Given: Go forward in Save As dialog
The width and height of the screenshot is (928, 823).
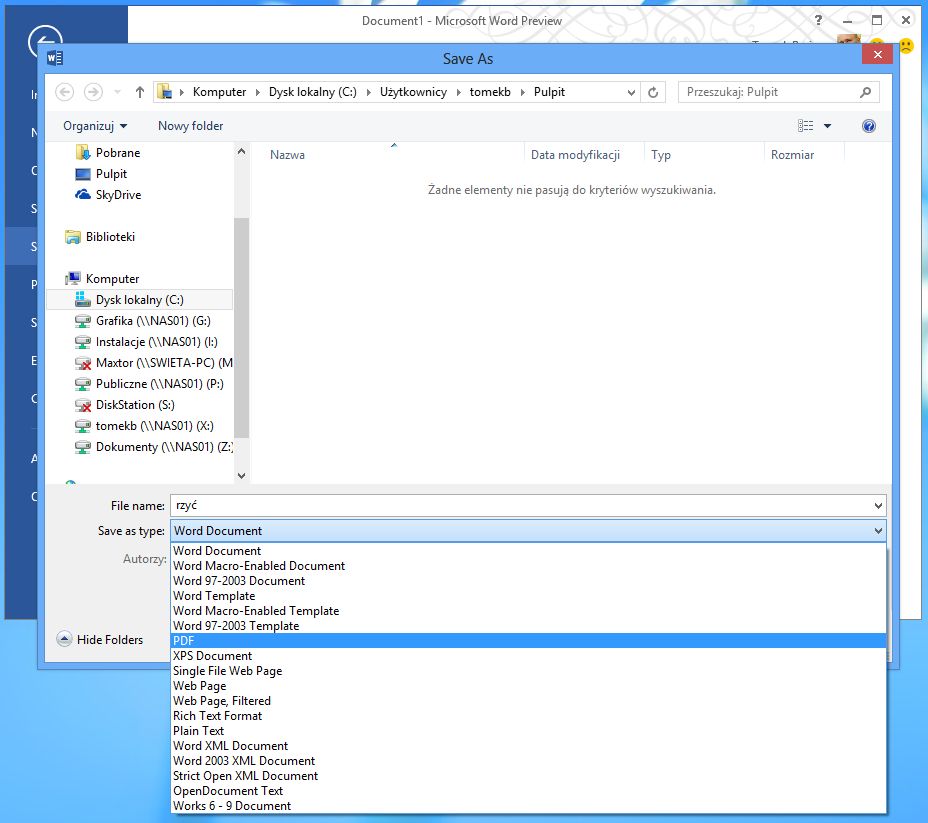Looking at the screenshot, I should click(x=93, y=92).
